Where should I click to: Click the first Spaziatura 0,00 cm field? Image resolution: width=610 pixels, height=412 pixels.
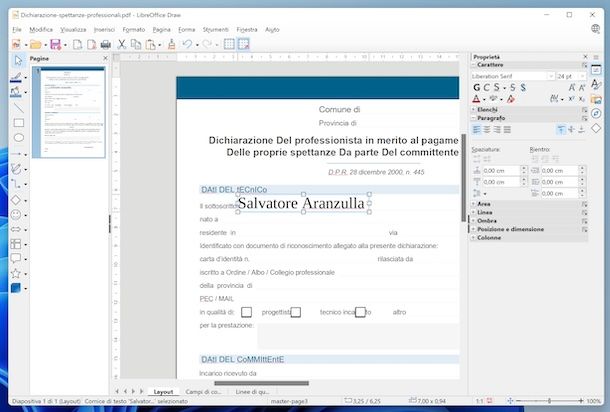501,171
